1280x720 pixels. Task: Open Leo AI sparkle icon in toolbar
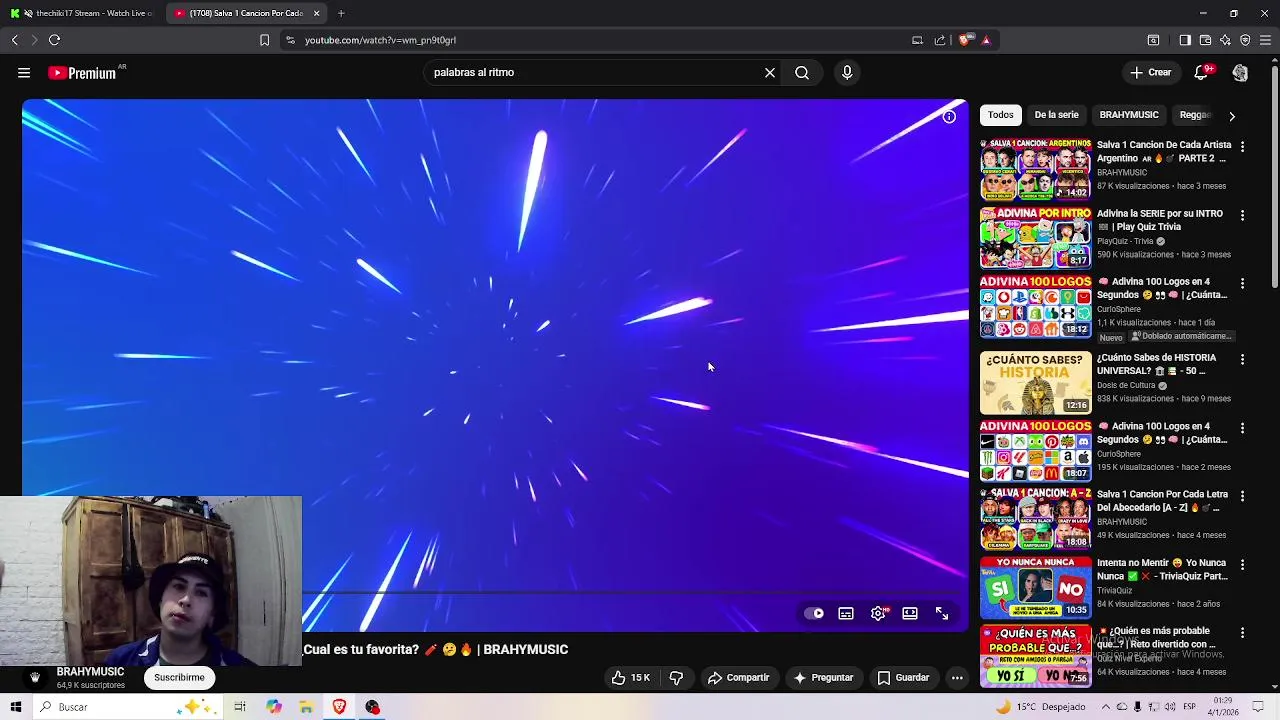pyautogui.click(x=1225, y=40)
